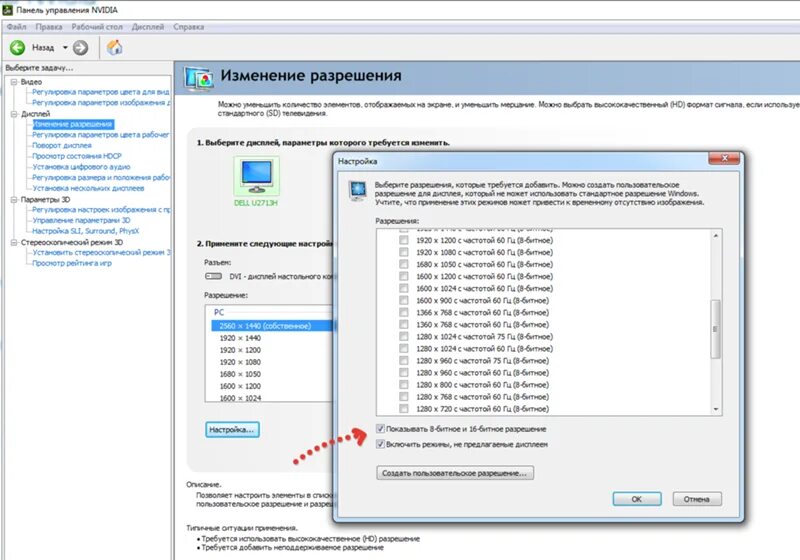
Task: Open Установка нескольких дисплеев link
Action: tap(88, 188)
